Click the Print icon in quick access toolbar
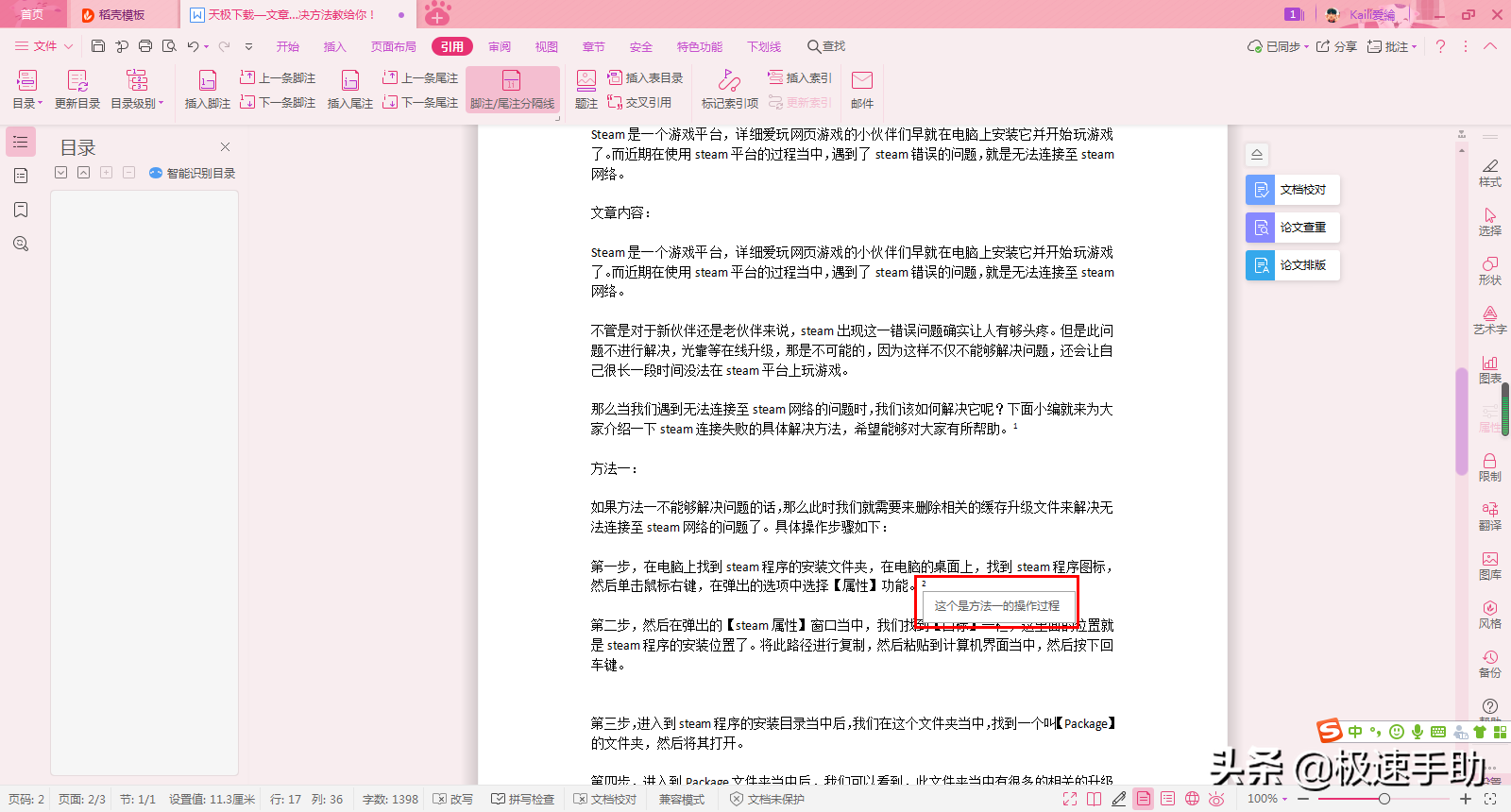 145,46
